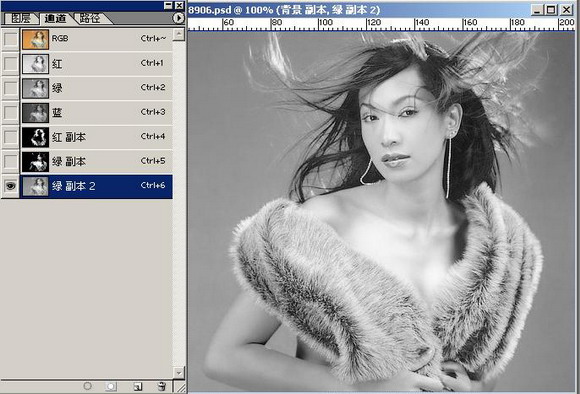Toggle visibility of the 红 channel
Viewport: 580px width, 394px height.
10,63
